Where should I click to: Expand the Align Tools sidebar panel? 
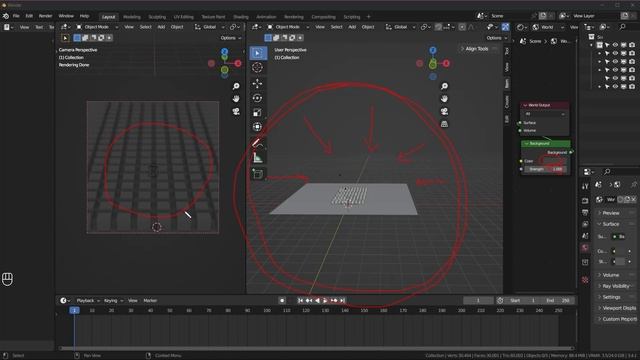click(477, 49)
